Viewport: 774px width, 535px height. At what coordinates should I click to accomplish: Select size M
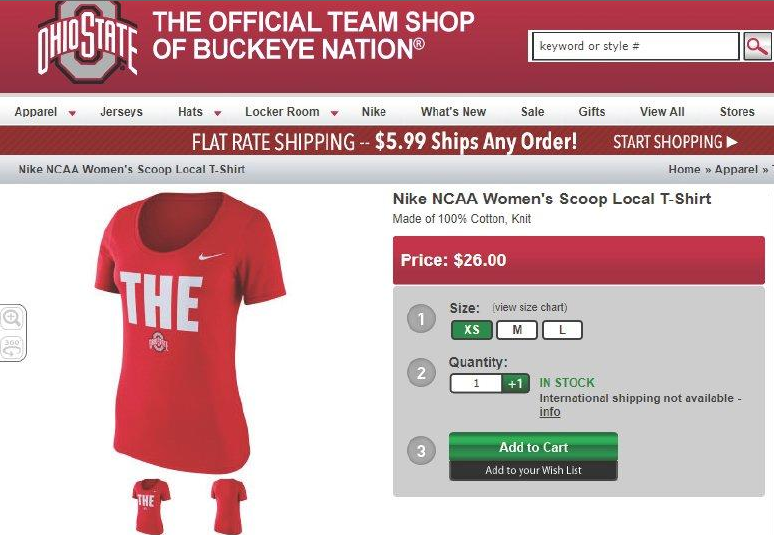pyautogui.click(x=517, y=330)
